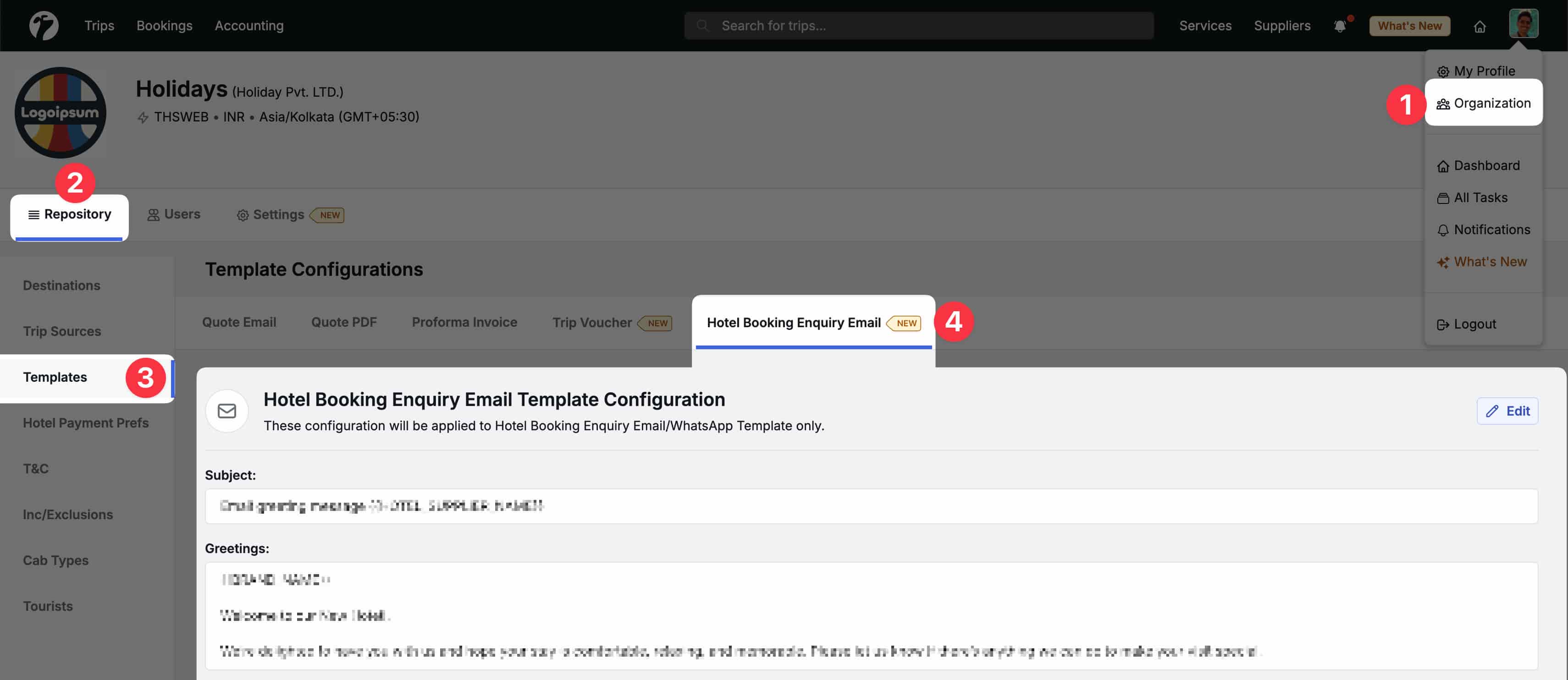Click the envelope icon beside the template title
This screenshot has width=1568, height=680.
click(x=226, y=411)
